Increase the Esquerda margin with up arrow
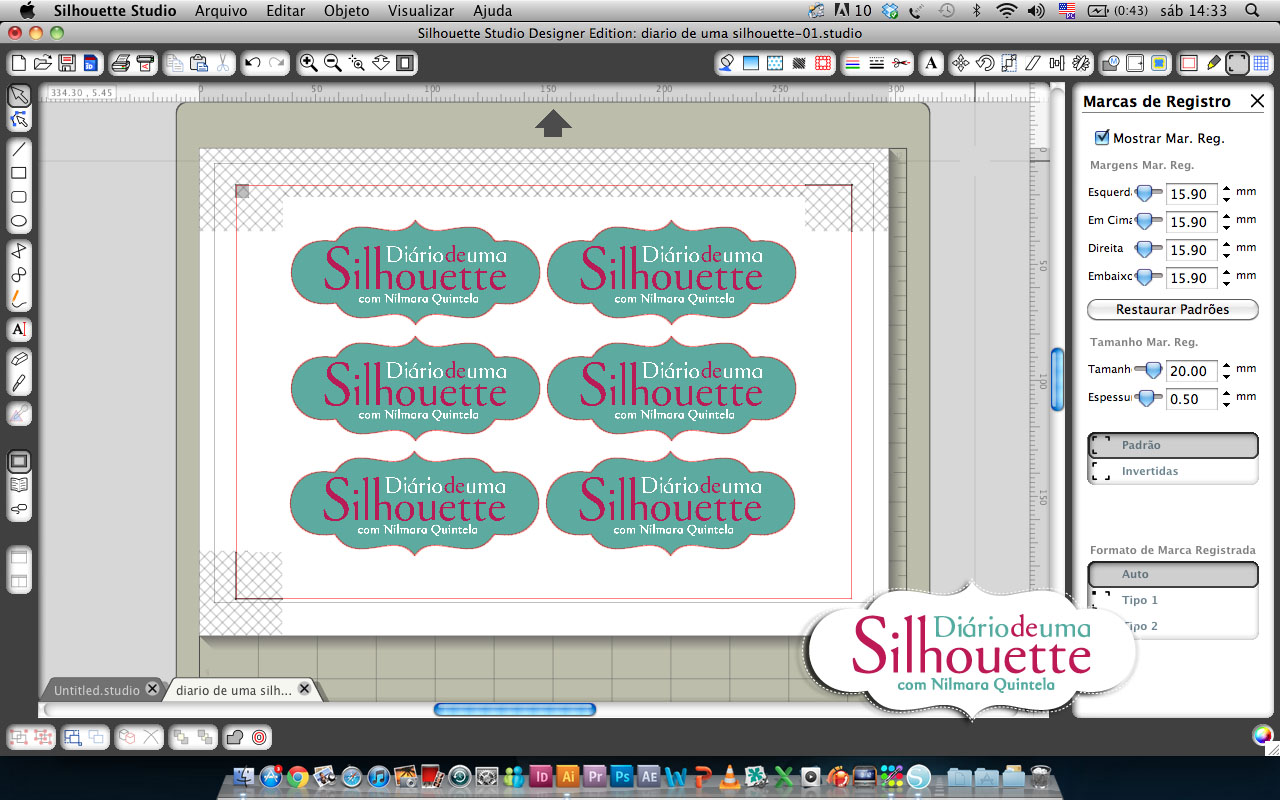This screenshot has width=1280, height=800. [x=1226, y=188]
